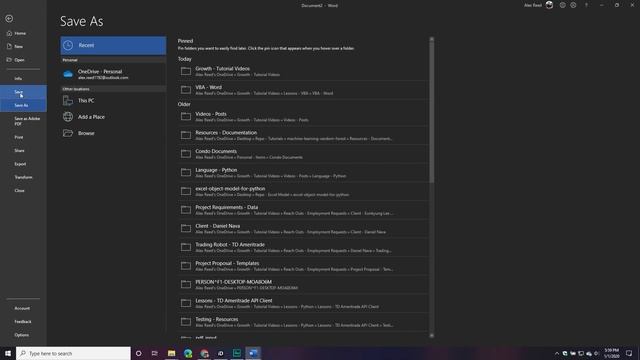Open the notification center icon
This screenshot has width=640, height=360.
629,353
